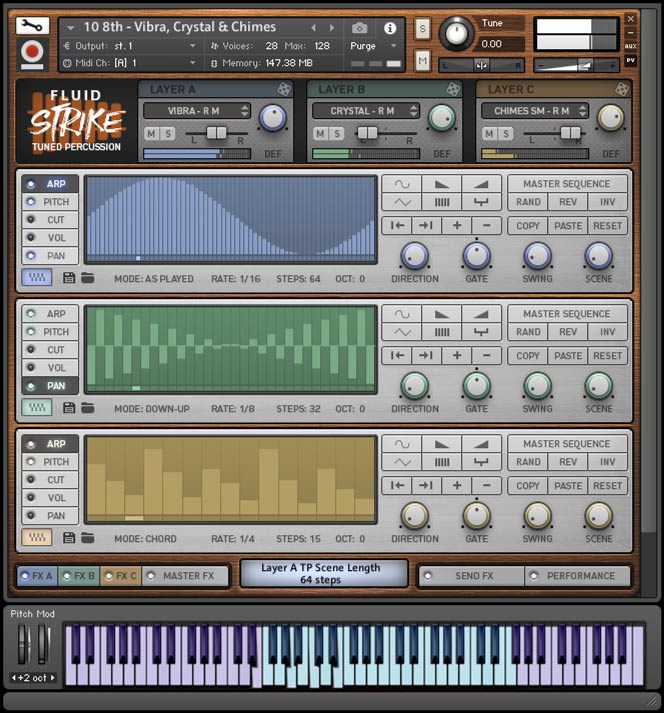Select CUT tab in Layer B sequencer

click(x=50, y=350)
